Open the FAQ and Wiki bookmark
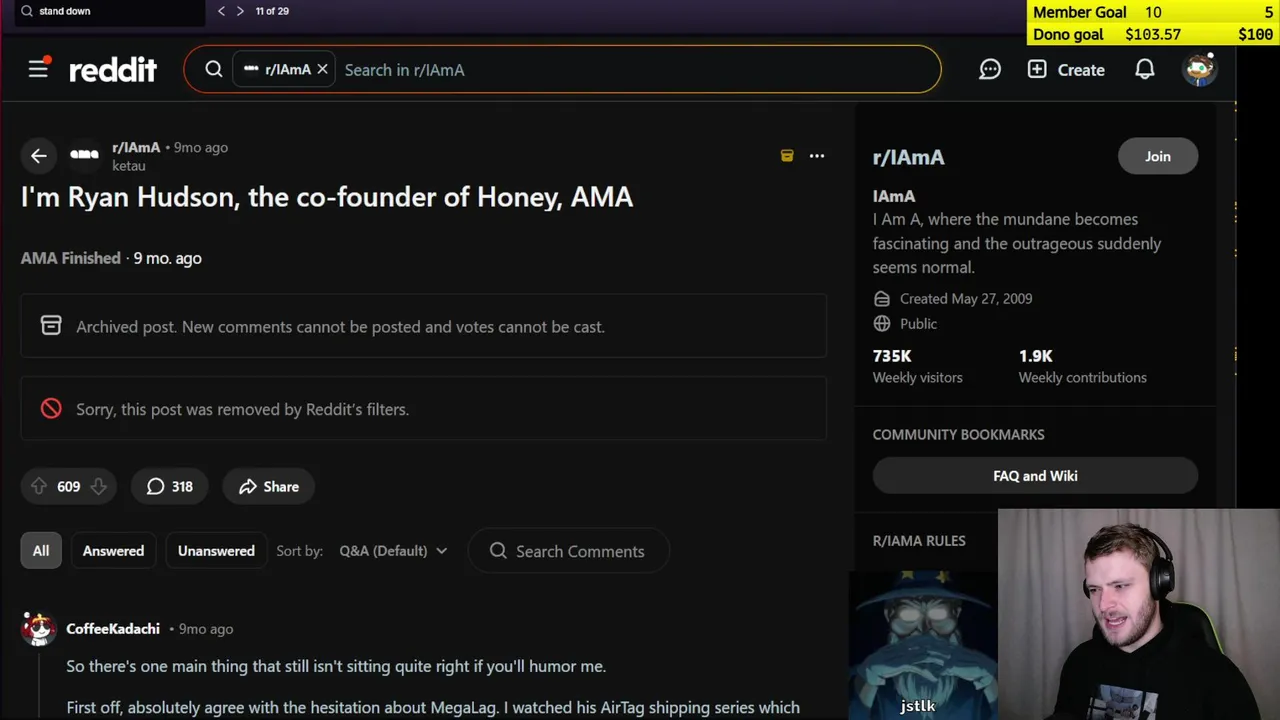The height and width of the screenshot is (720, 1280). click(1035, 476)
